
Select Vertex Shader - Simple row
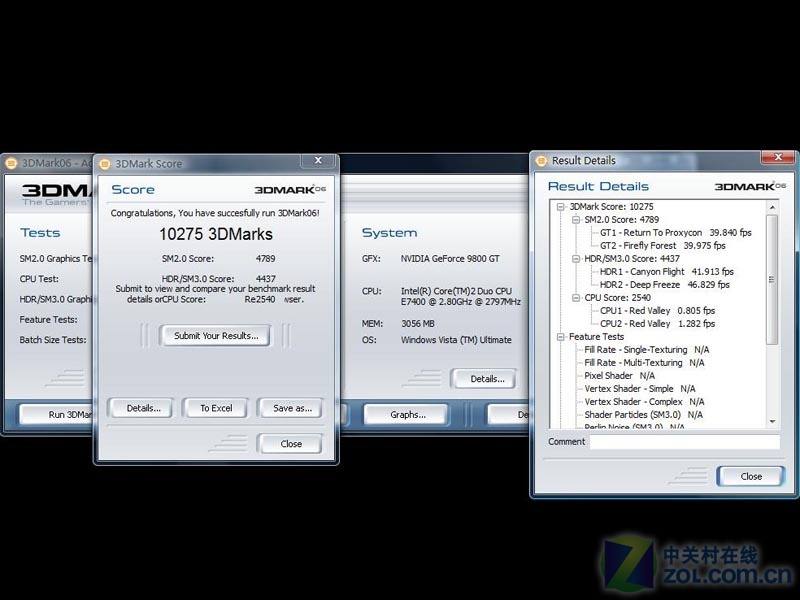coord(640,389)
